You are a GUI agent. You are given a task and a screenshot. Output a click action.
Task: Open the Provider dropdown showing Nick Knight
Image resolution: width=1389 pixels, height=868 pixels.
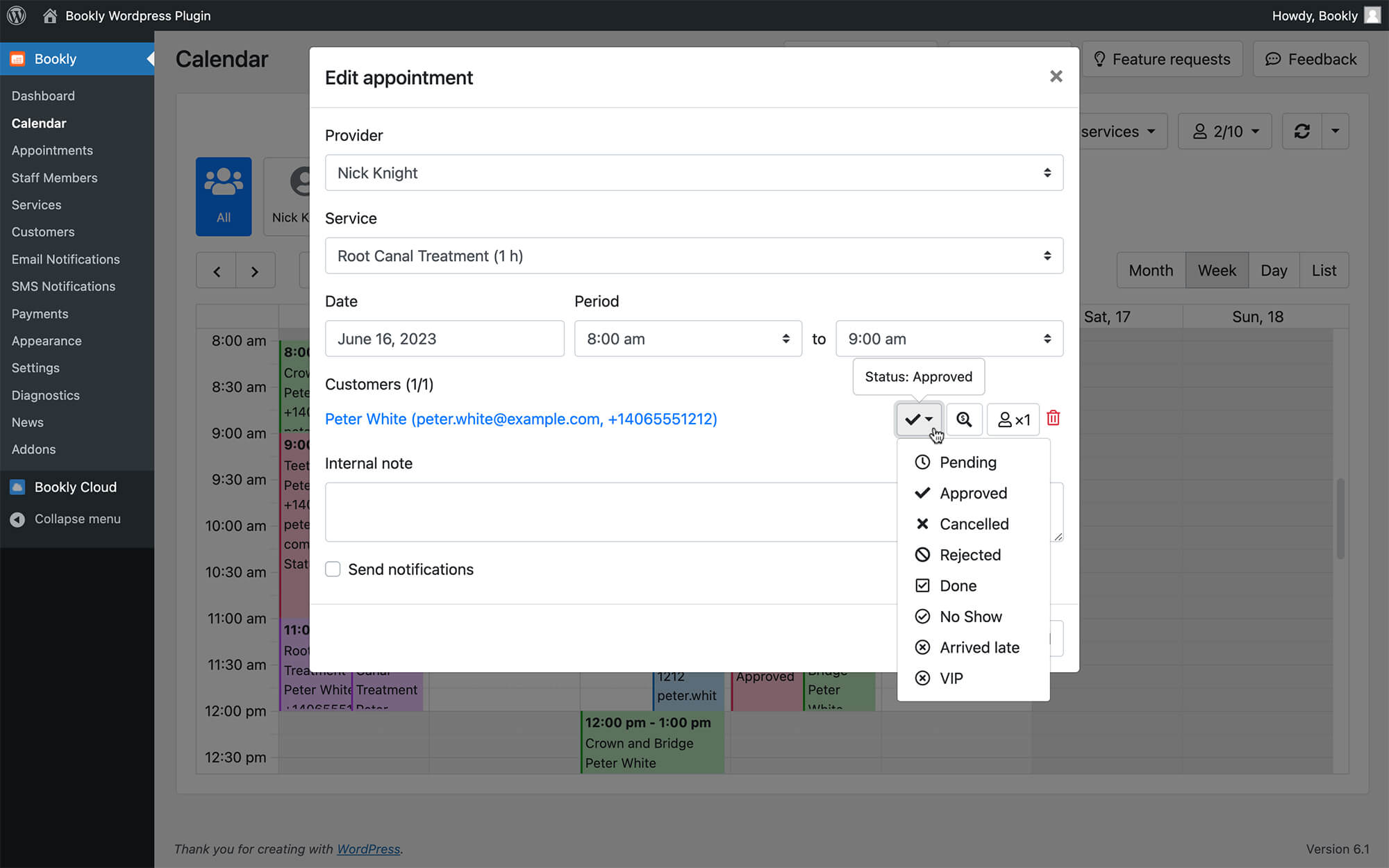[694, 173]
